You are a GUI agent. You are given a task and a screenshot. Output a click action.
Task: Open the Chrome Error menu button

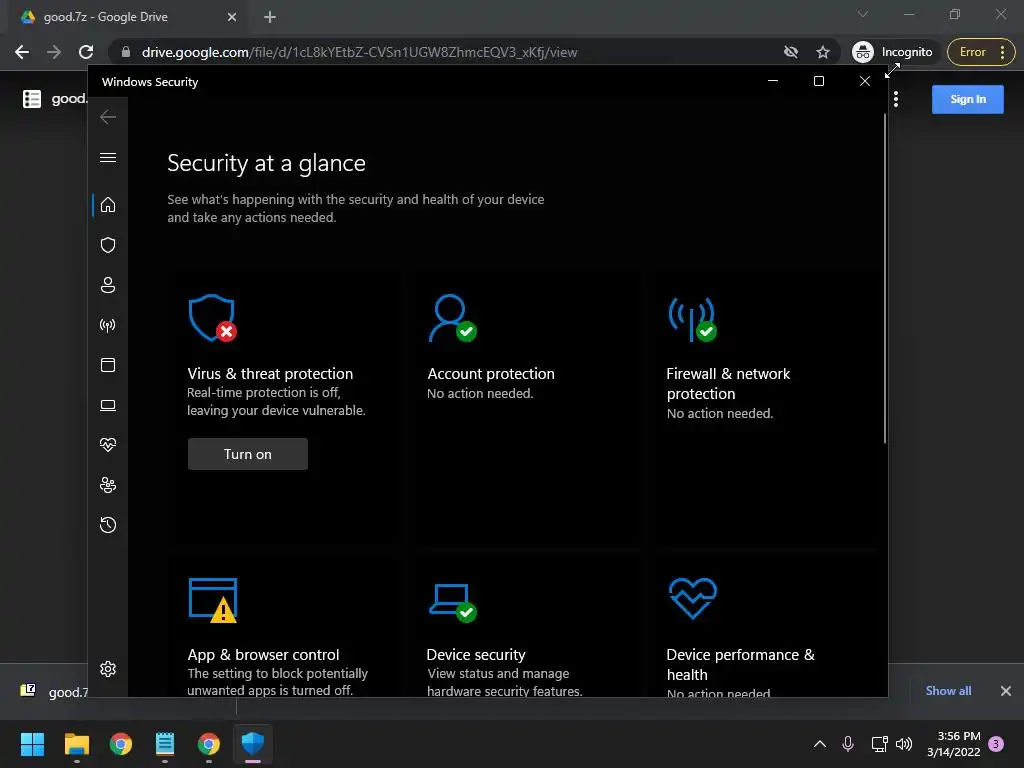click(x=981, y=52)
